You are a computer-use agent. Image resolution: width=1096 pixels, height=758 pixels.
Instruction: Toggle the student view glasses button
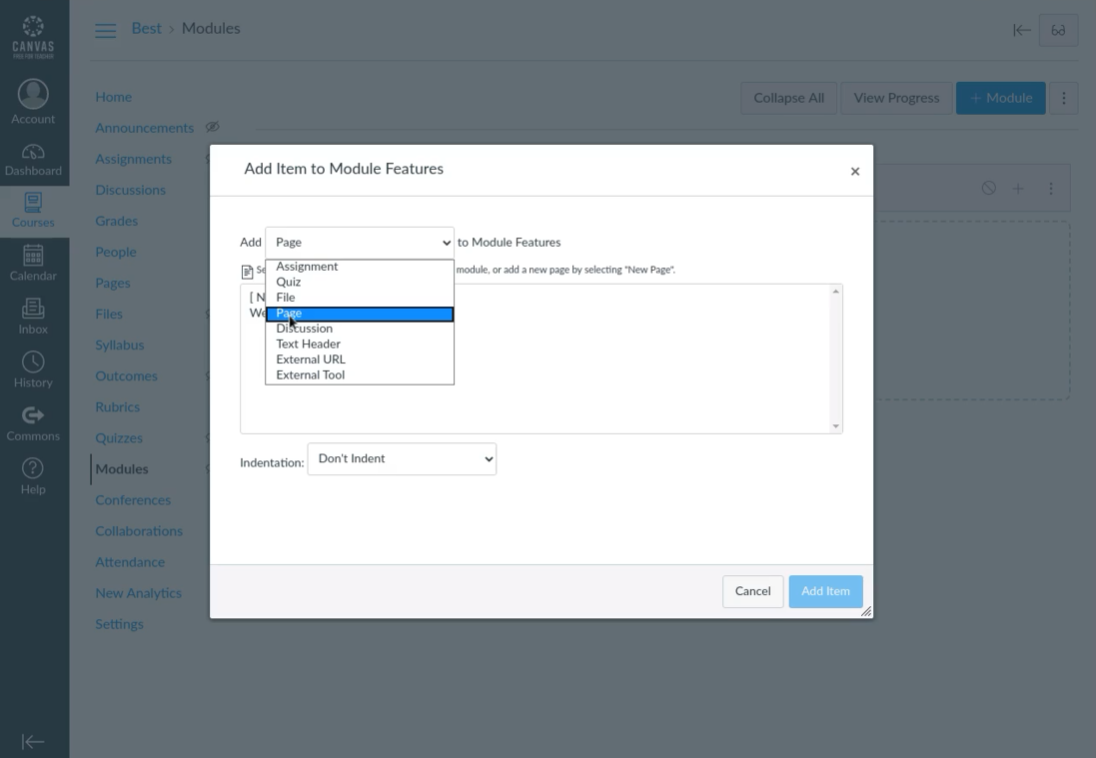(x=1058, y=30)
